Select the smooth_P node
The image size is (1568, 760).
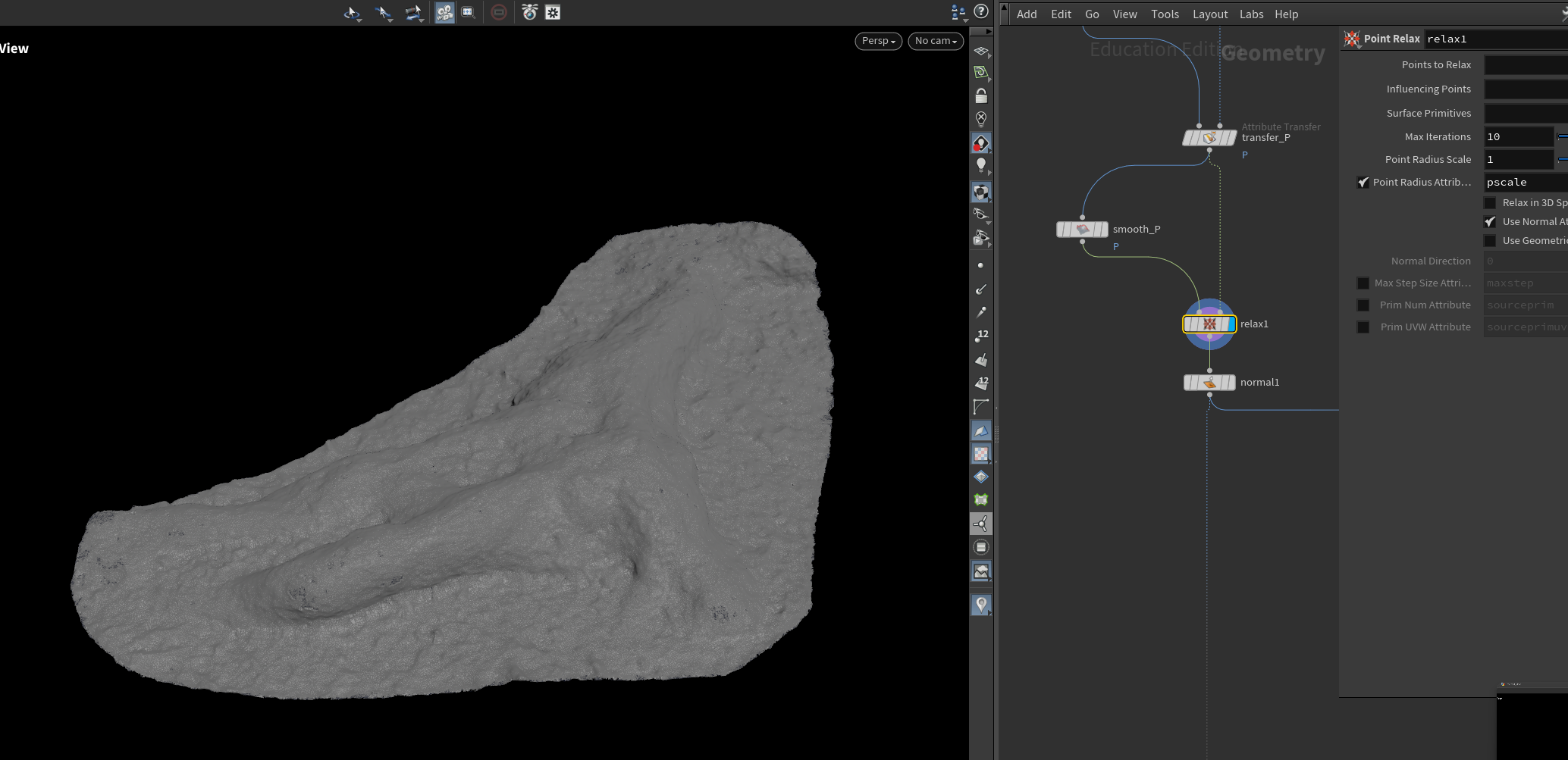point(1082,230)
